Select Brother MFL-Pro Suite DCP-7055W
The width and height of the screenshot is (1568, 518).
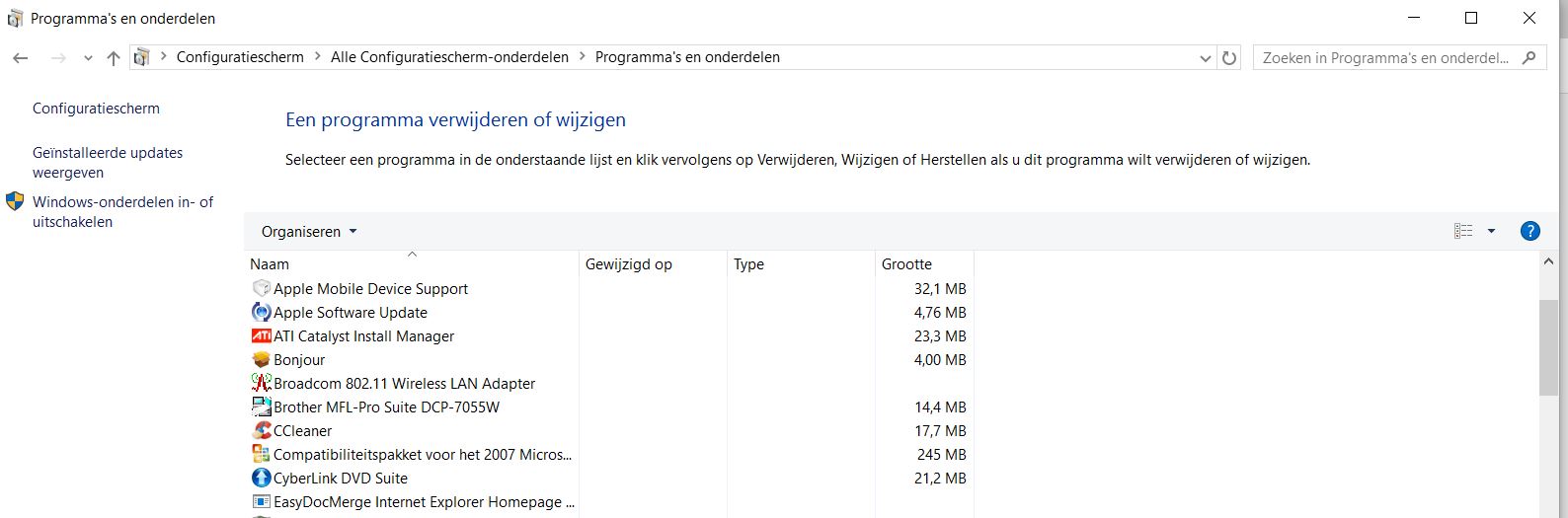[386, 407]
